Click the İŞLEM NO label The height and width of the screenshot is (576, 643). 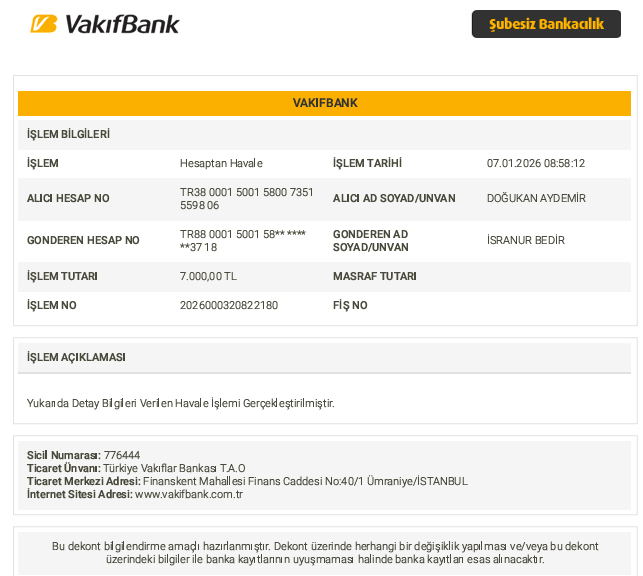coord(52,305)
